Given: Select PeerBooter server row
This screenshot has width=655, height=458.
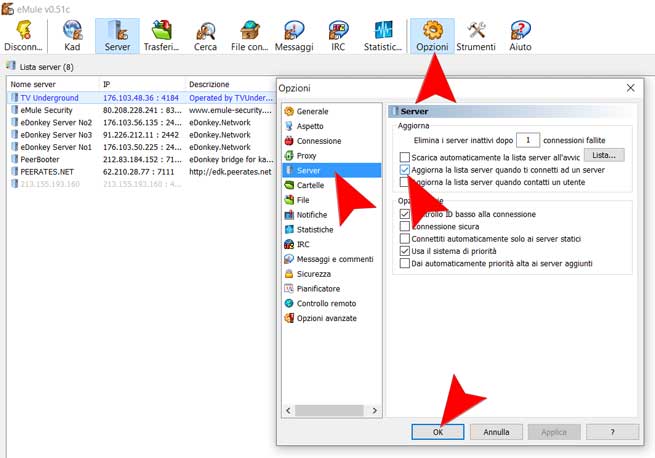Looking at the screenshot, I should [x=141, y=160].
